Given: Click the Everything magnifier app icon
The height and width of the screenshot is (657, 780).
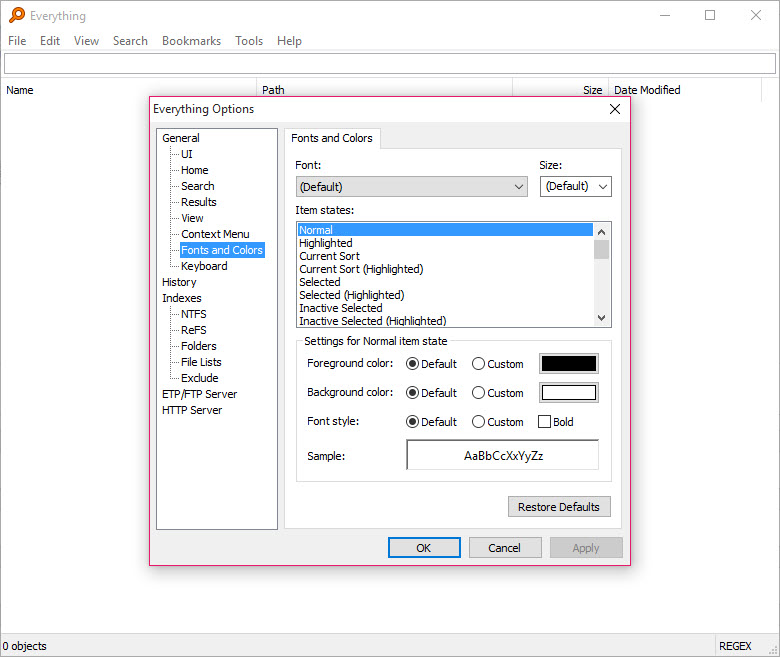Looking at the screenshot, I should pyautogui.click(x=17, y=15).
